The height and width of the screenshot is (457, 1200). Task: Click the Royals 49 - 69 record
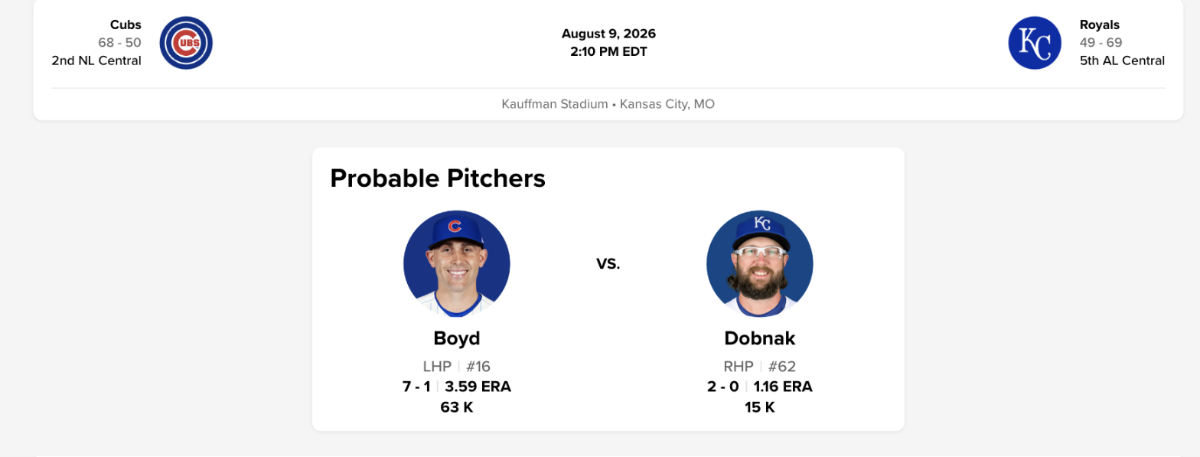1101,42
